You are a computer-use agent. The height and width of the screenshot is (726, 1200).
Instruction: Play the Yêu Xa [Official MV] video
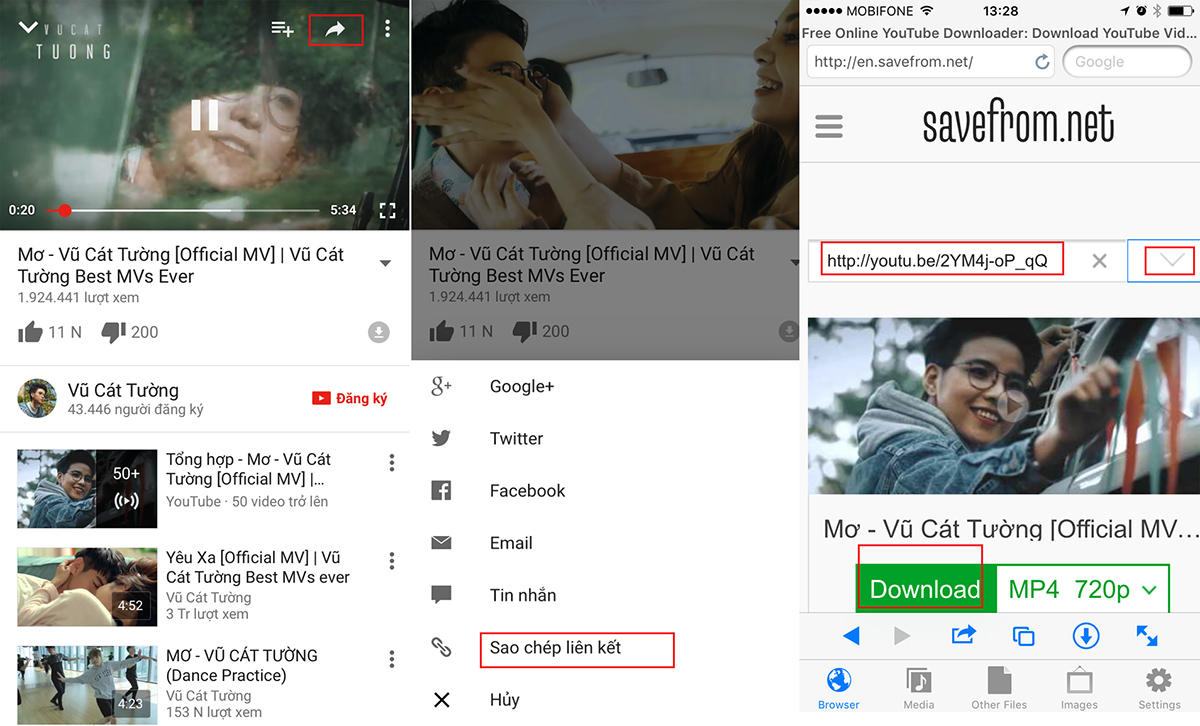(87, 586)
